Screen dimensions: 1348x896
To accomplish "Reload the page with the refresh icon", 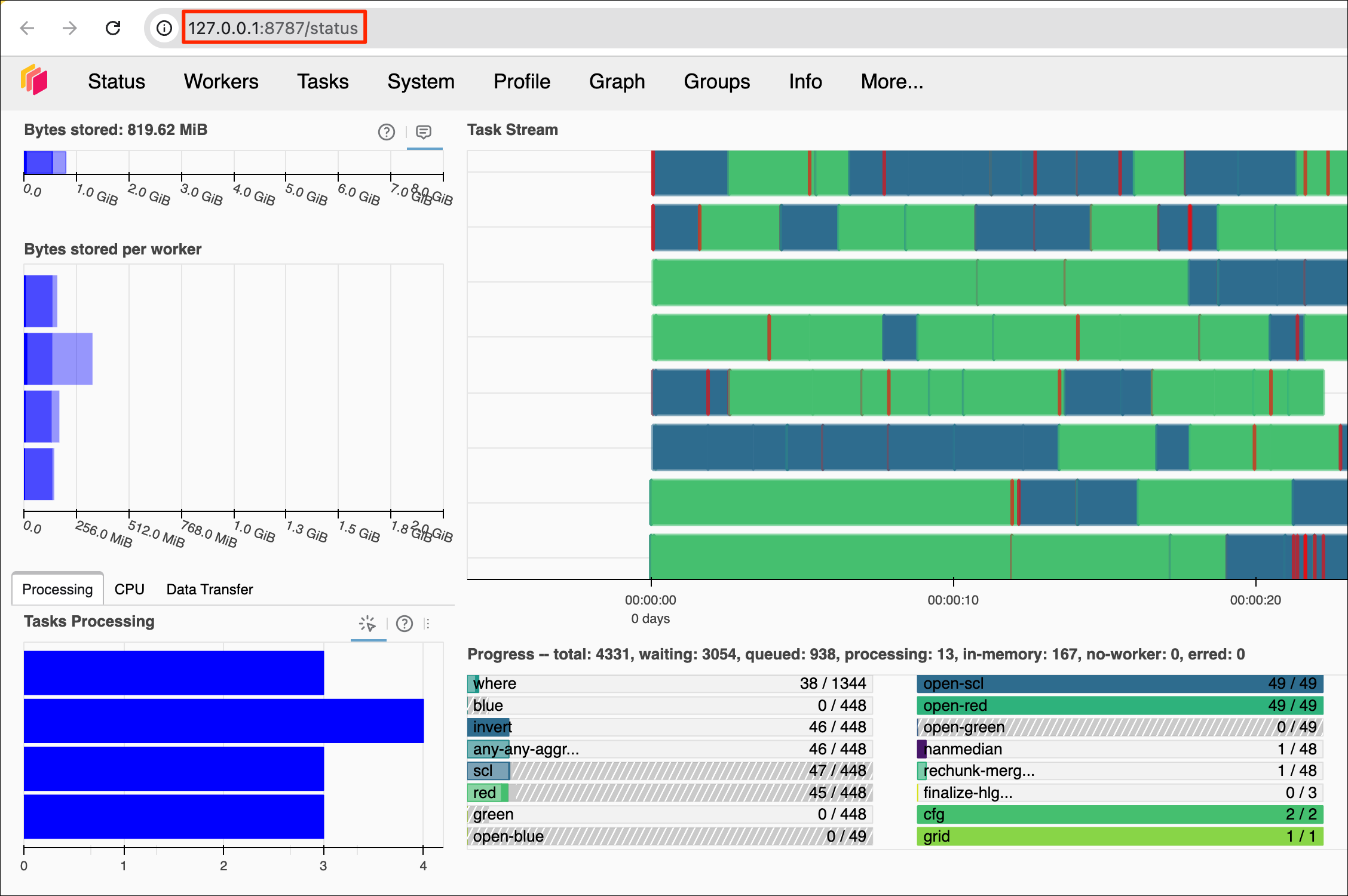I will pyautogui.click(x=113, y=28).
